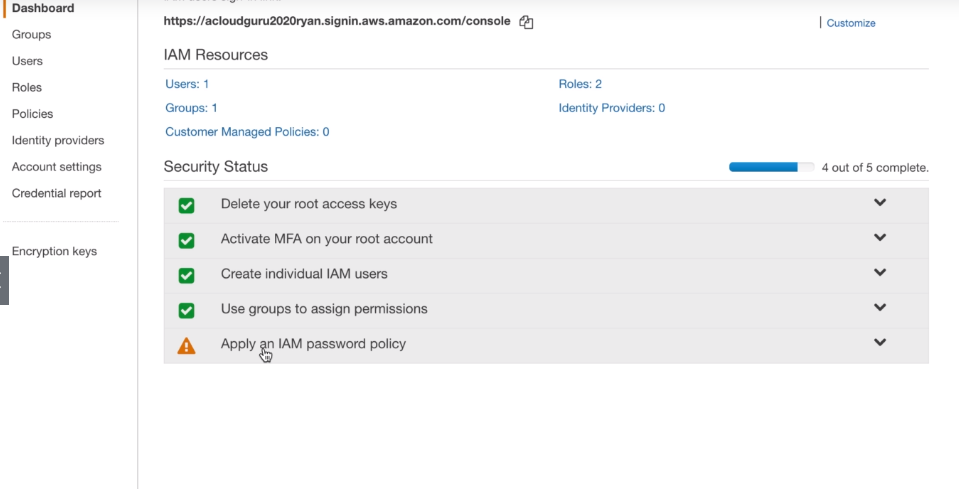
Task: Expand Apply an IAM password policy chevron
Action: (880, 342)
